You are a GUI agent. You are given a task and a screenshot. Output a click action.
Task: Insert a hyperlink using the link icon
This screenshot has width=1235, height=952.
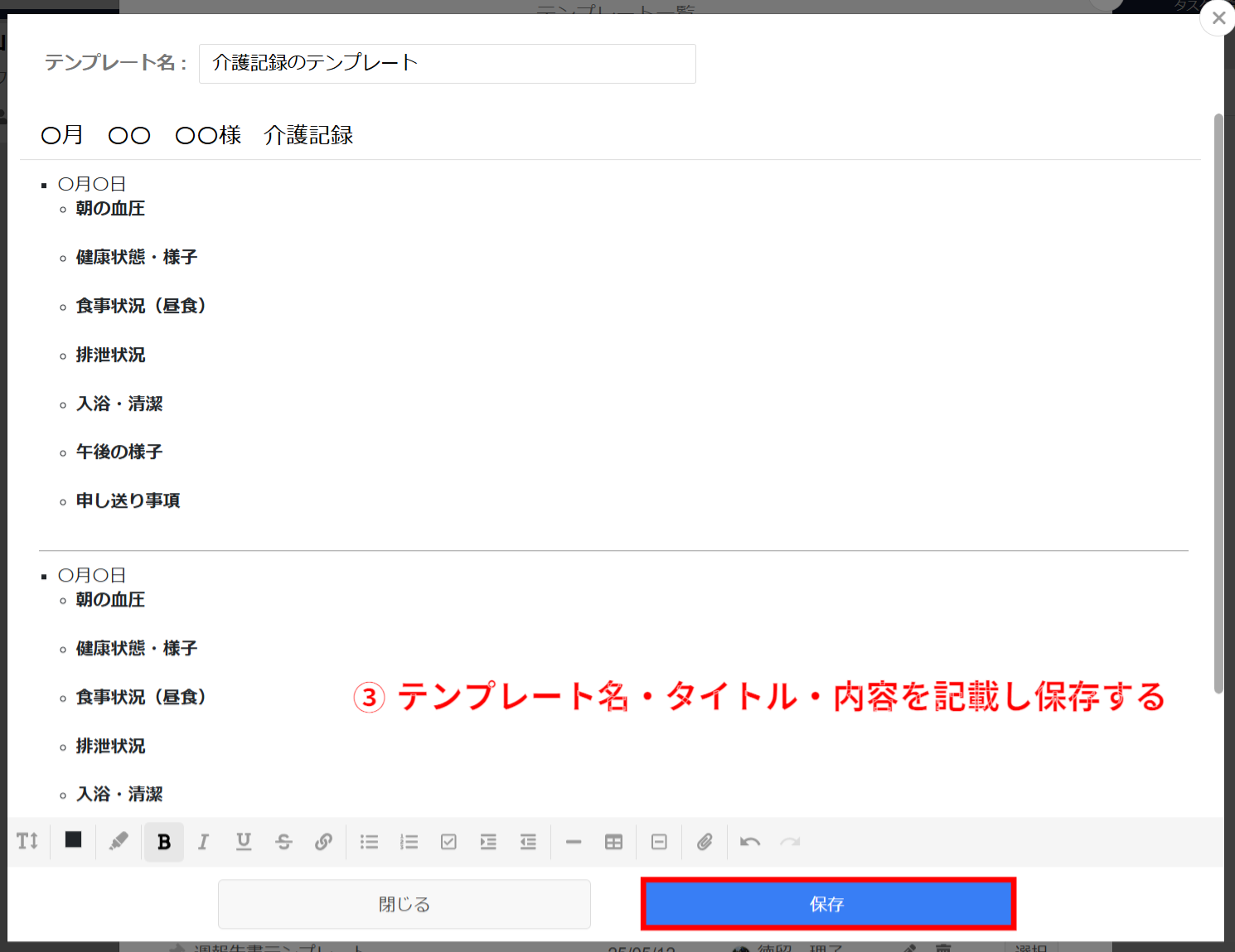[x=324, y=842]
